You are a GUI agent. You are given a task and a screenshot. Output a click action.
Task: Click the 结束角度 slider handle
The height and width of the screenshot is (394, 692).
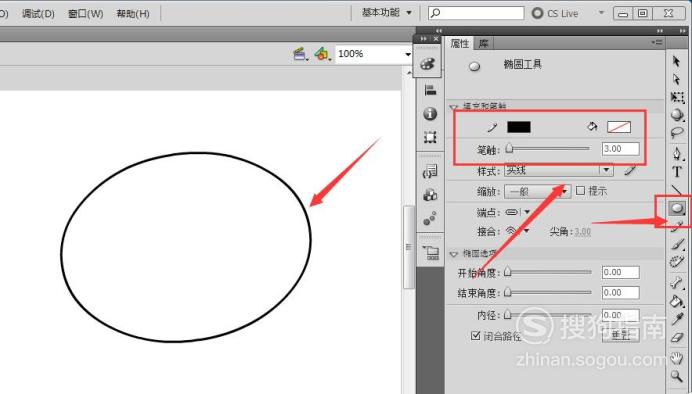(x=508, y=292)
